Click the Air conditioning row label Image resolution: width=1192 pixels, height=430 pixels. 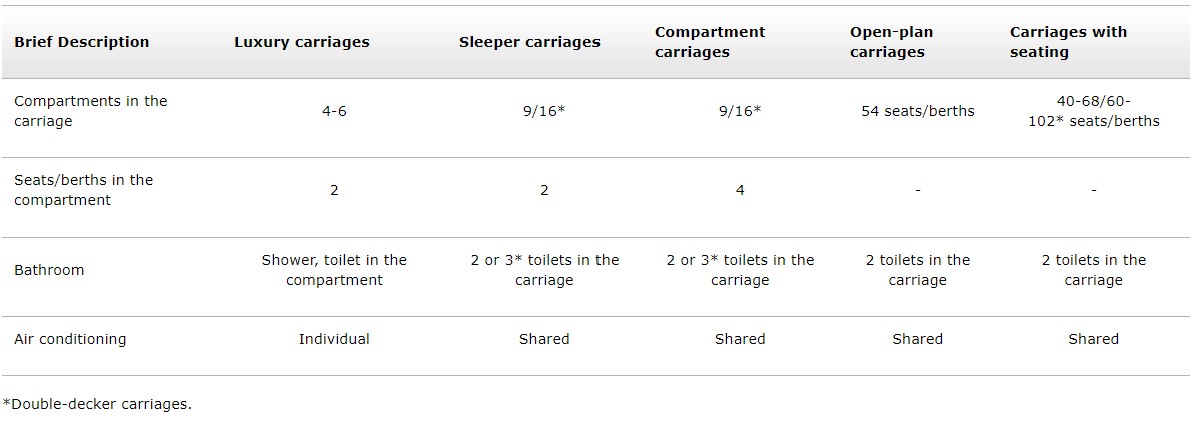click(x=70, y=339)
